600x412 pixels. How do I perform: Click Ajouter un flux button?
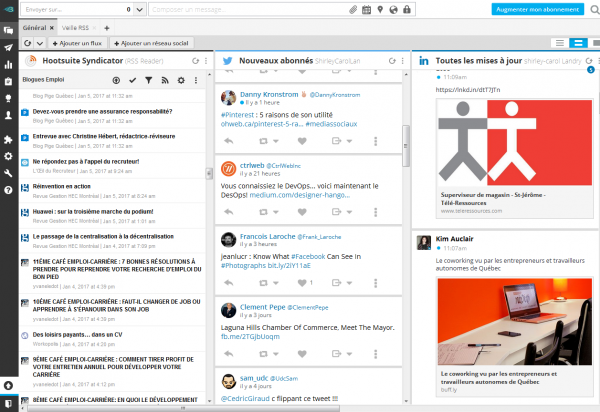click(x=77, y=43)
